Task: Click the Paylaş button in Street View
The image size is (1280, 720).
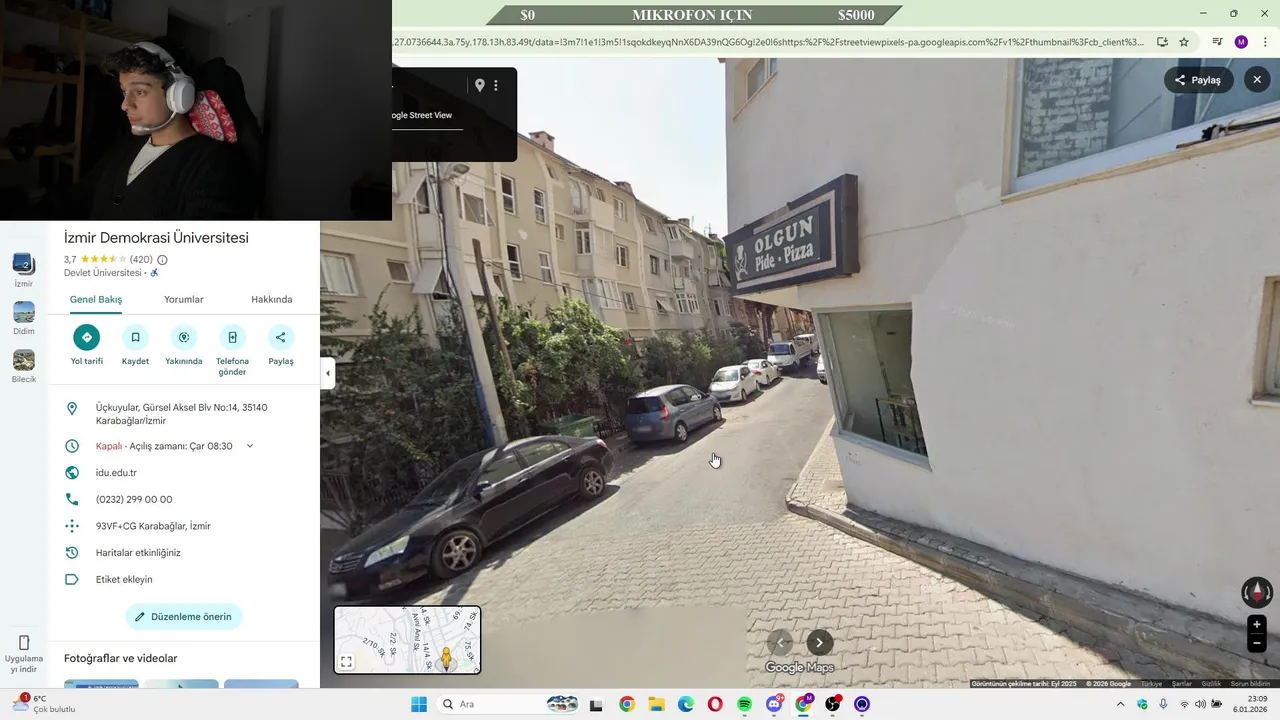Action: 1198,80
